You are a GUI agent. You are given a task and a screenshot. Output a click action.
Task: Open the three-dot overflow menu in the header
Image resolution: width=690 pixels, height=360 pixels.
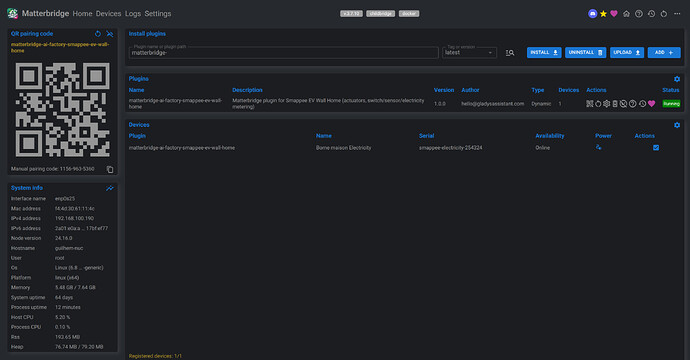(677, 14)
